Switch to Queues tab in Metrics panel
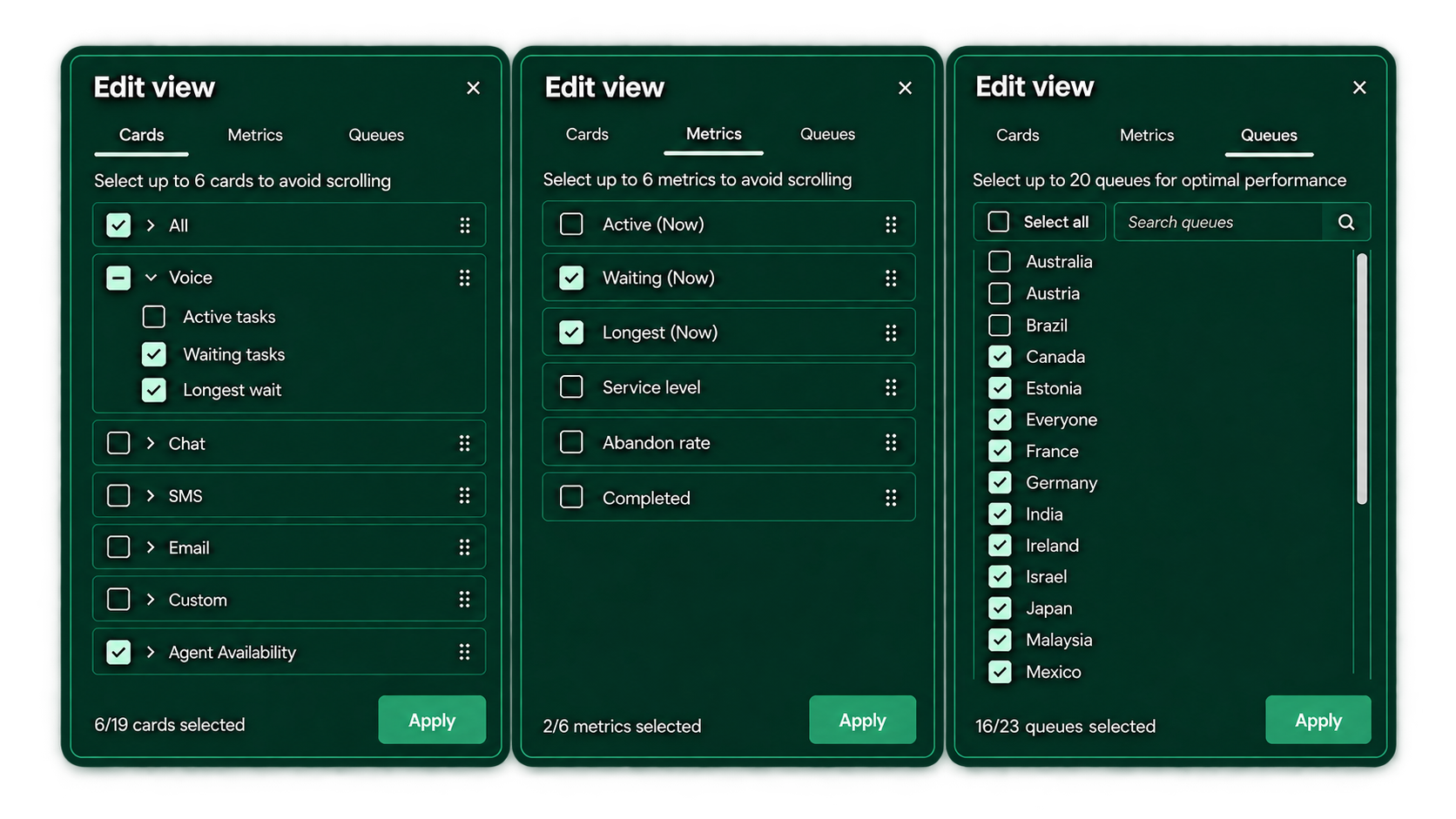The height and width of the screenshot is (819, 1456). point(827,134)
